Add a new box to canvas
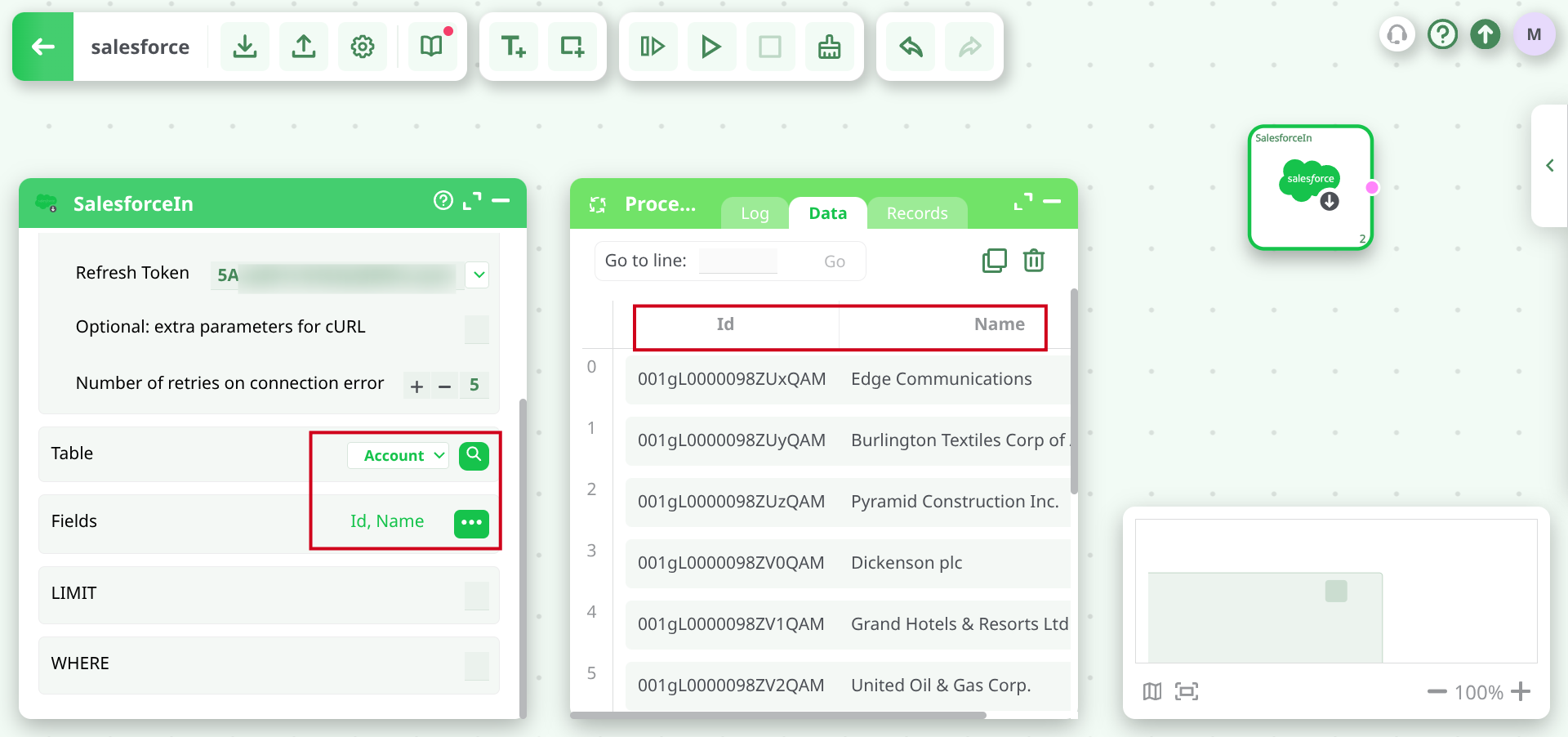Image resolution: width=1568 pixels, height=737 pixels. (x=572, y=47)
